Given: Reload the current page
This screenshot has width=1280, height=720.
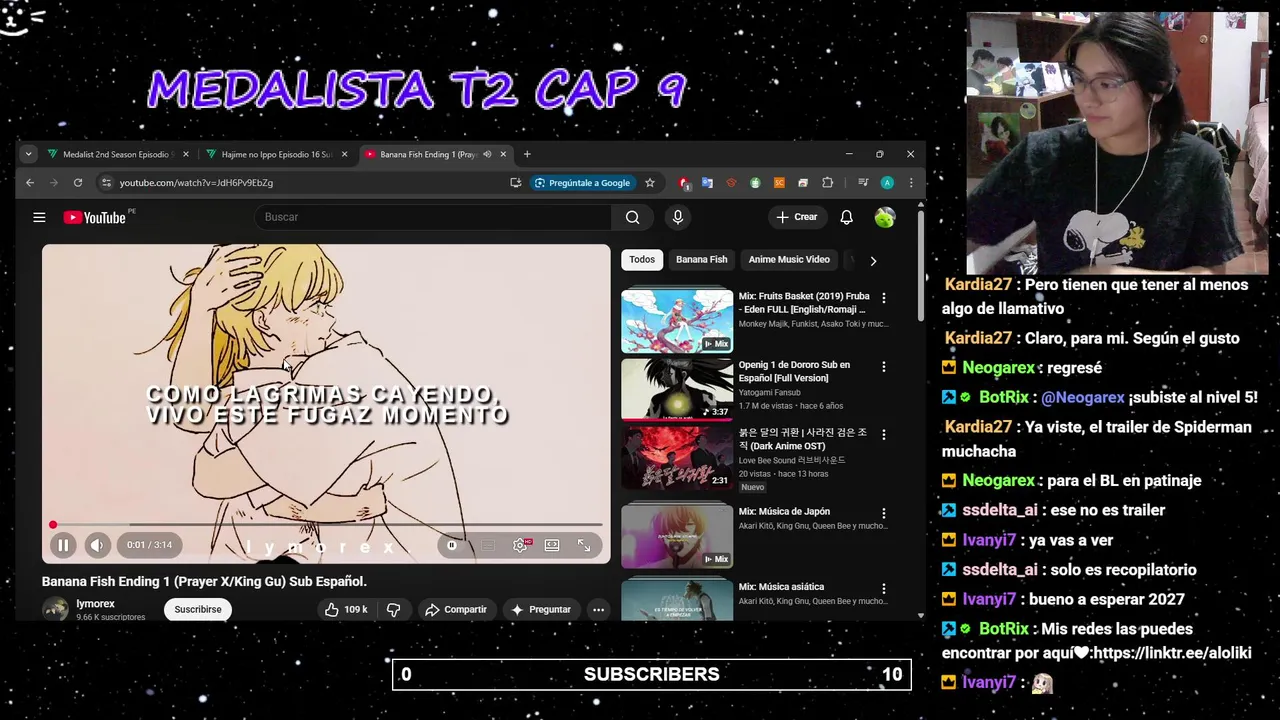Looking at the screenshot, I should 77,183.
